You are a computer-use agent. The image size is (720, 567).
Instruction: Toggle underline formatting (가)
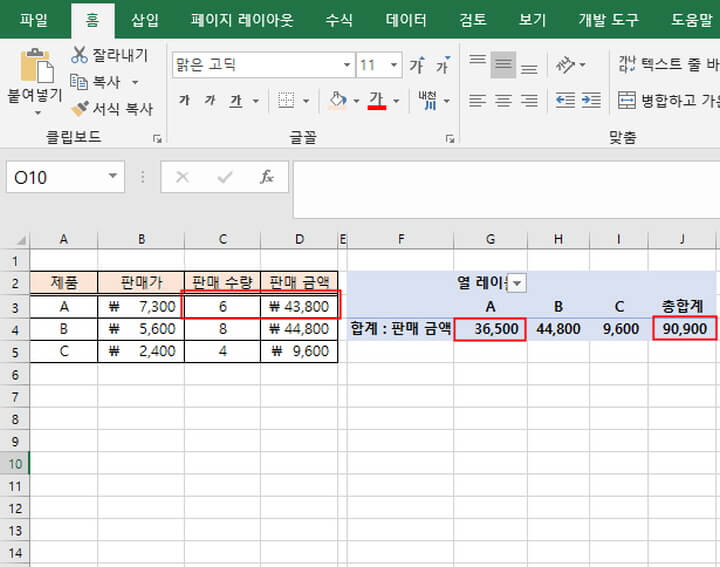pos(236,100)
